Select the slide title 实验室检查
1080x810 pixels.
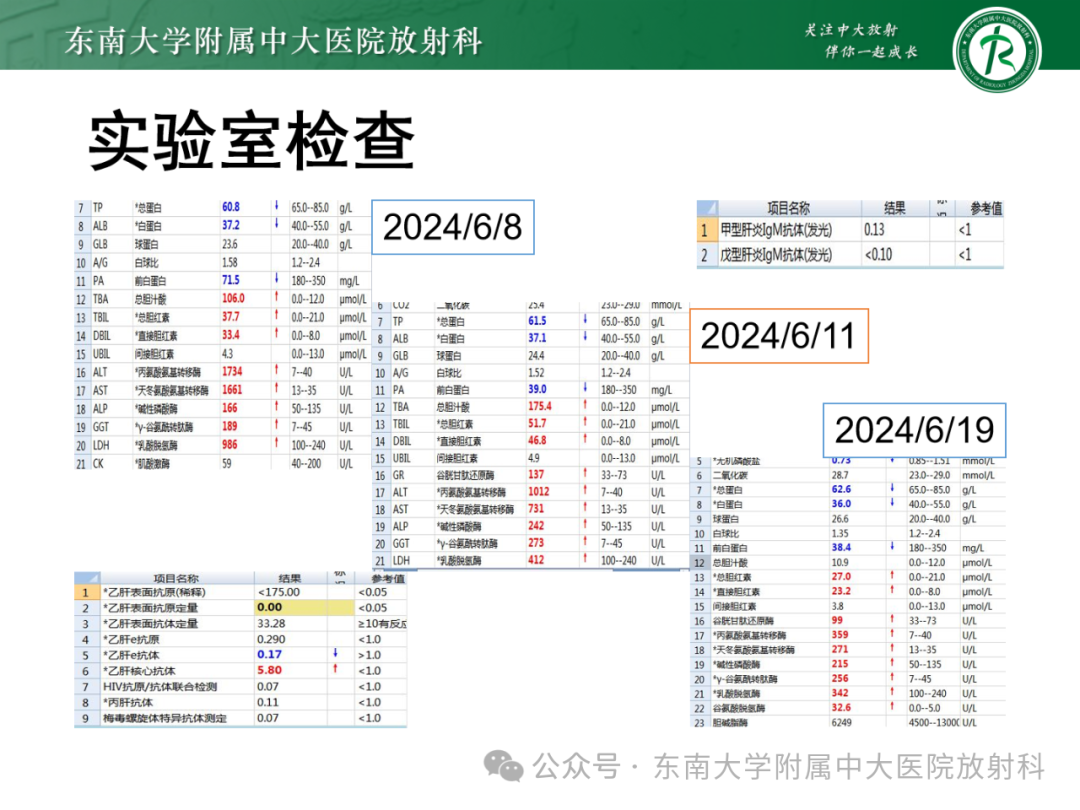252,141
